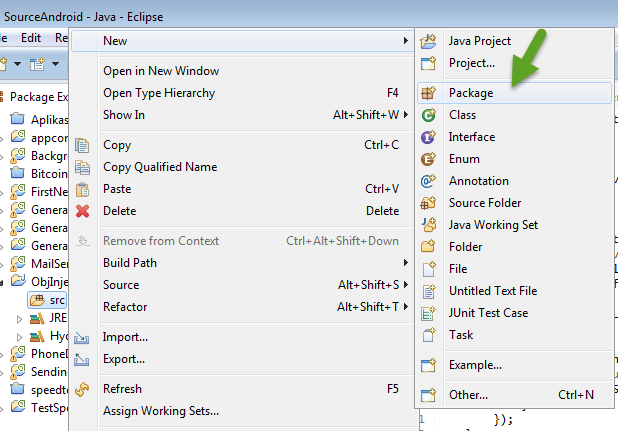Select the Phone project in tree
This screenshot has height=431, width=618.
click(x=39, y=354)
